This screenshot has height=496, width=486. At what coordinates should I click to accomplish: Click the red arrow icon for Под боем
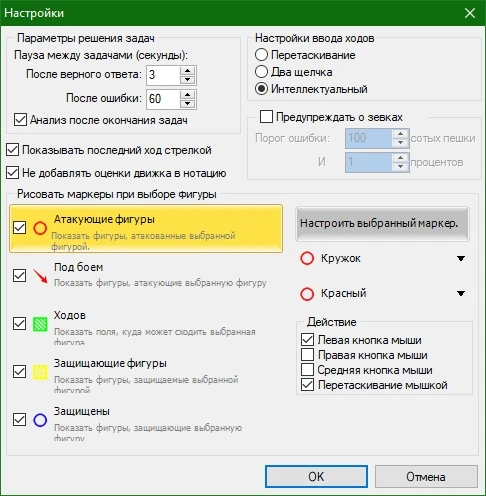tap(40, 276)
